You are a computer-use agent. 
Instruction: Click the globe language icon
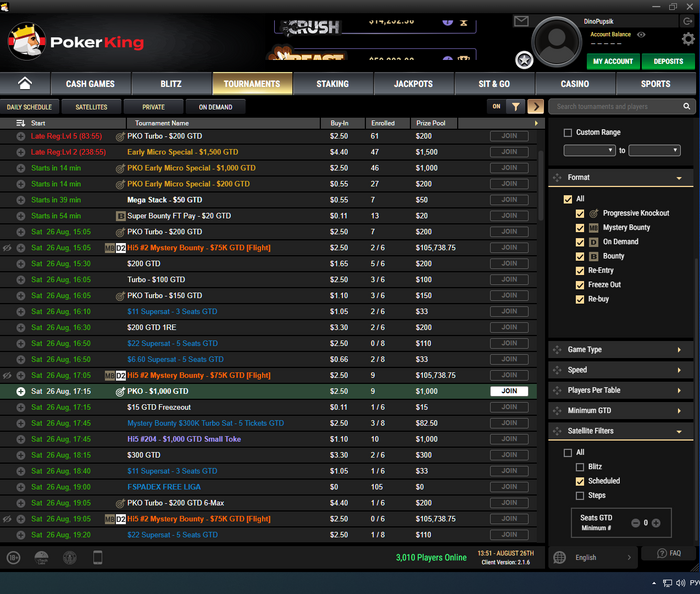click(x=559, y=557)
